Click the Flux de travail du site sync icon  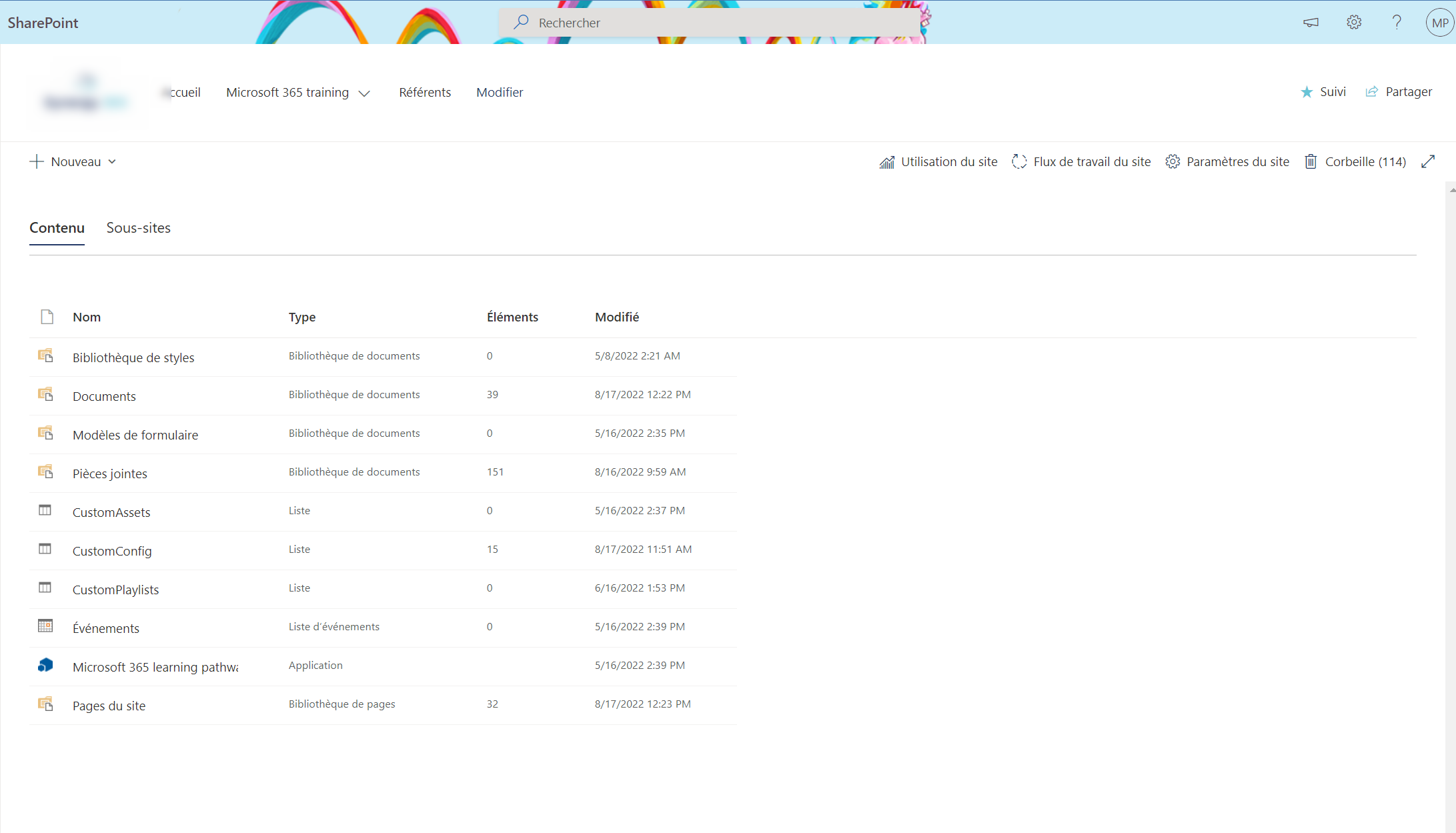pyautogui.click(x=1018, y=161)
